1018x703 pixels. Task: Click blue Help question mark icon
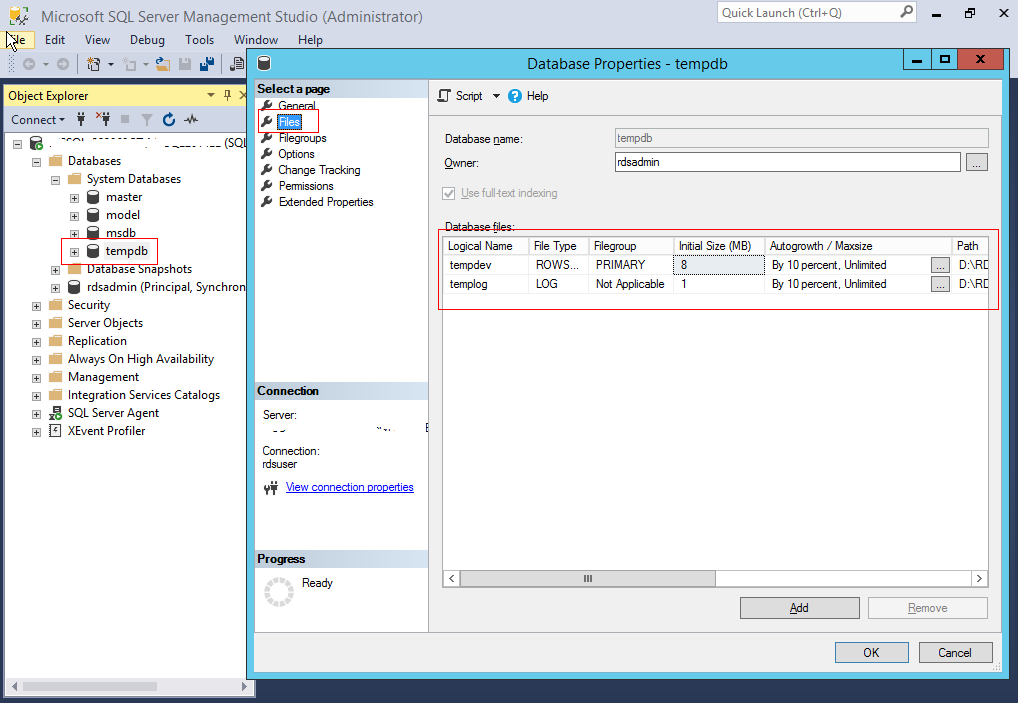515,96
